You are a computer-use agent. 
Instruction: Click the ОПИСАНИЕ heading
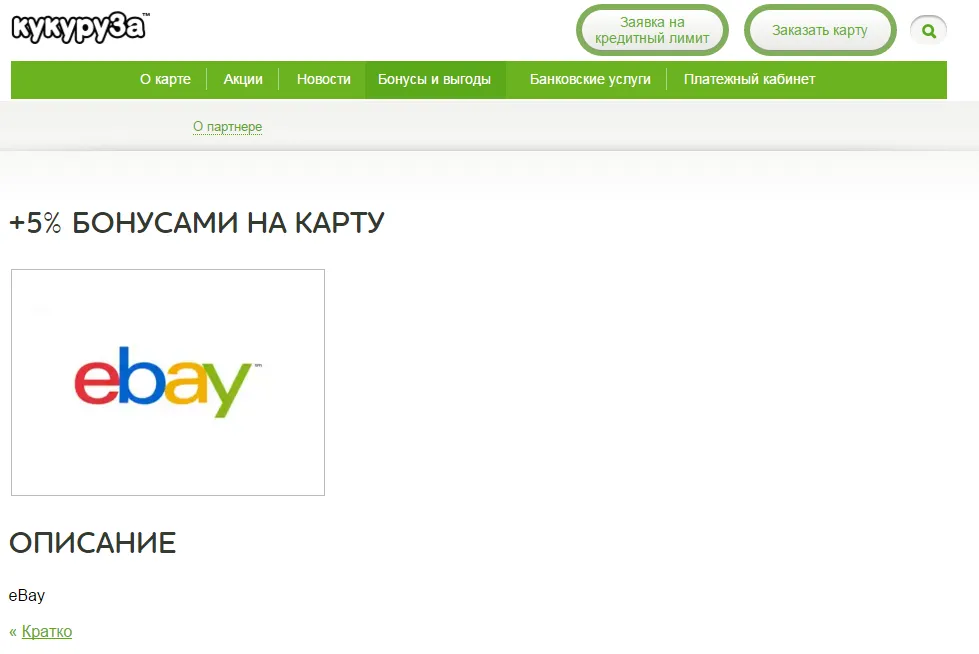tap(92, 543)
